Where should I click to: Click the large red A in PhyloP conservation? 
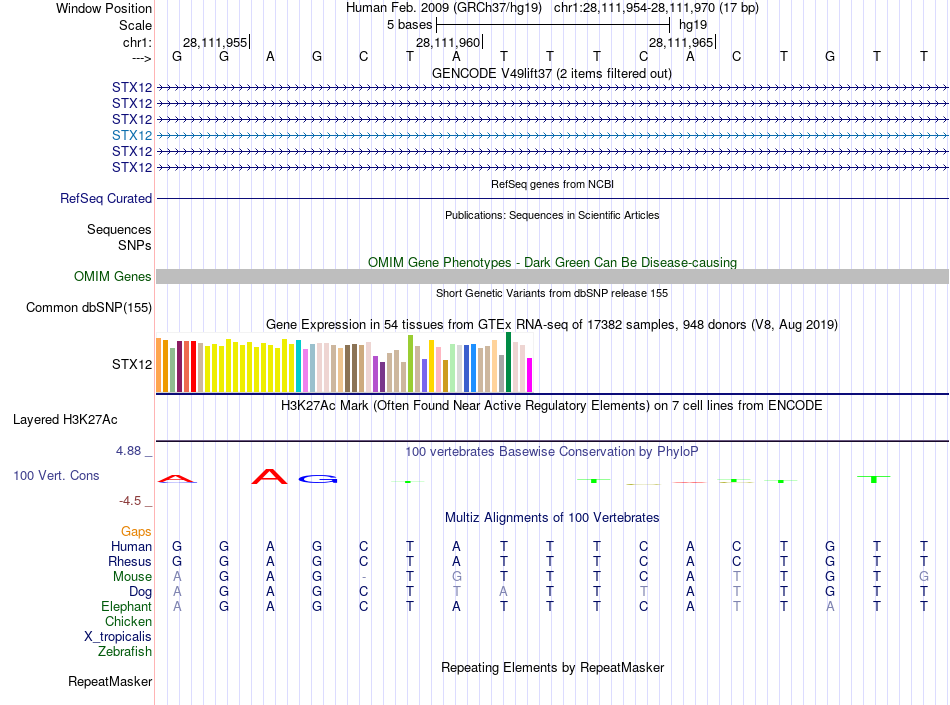point(270,477)
